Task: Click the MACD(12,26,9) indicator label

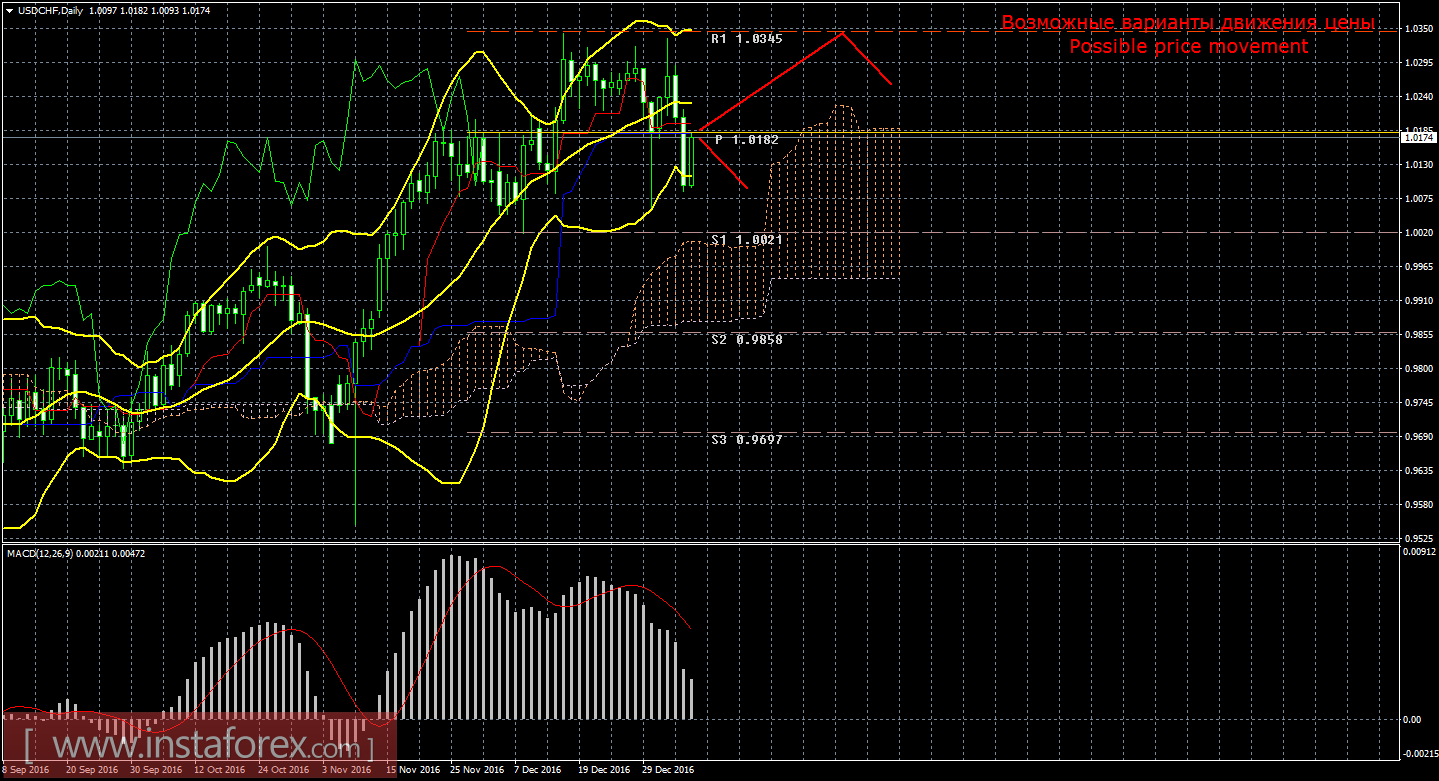Action: (x=40, y=553)
